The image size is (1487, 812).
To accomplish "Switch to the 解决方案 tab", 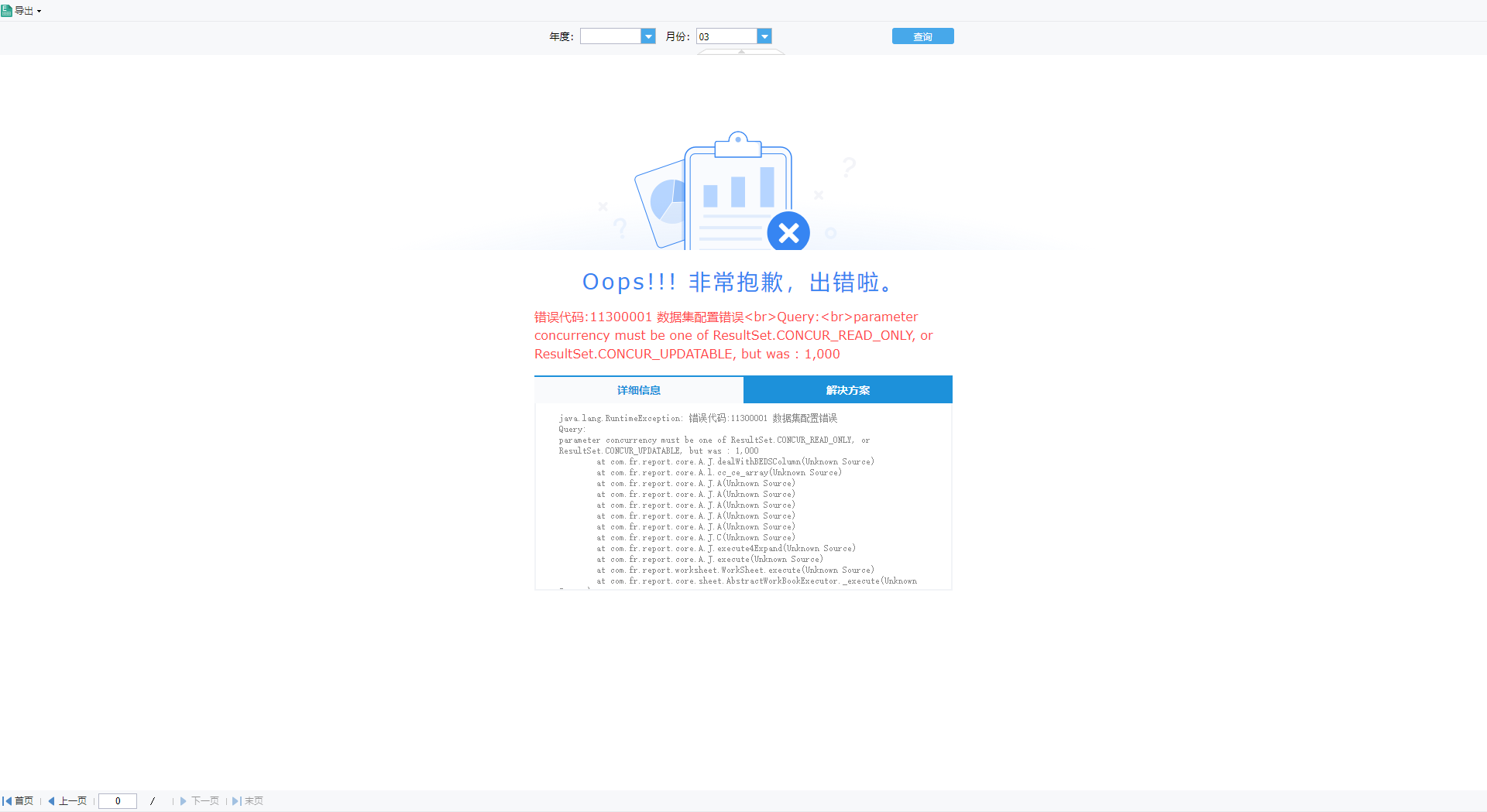I will coord(848,390).
